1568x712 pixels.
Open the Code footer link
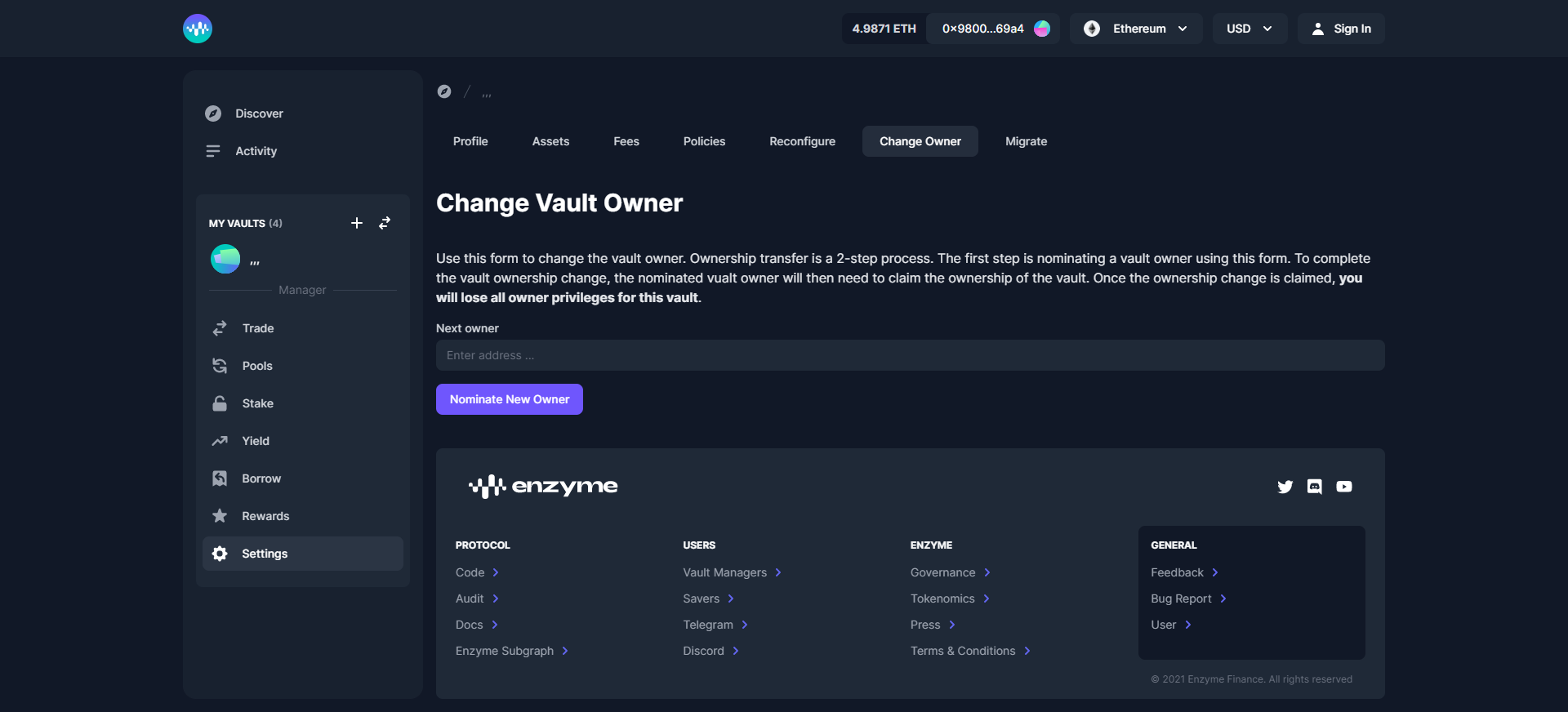(x=477, y=572)
